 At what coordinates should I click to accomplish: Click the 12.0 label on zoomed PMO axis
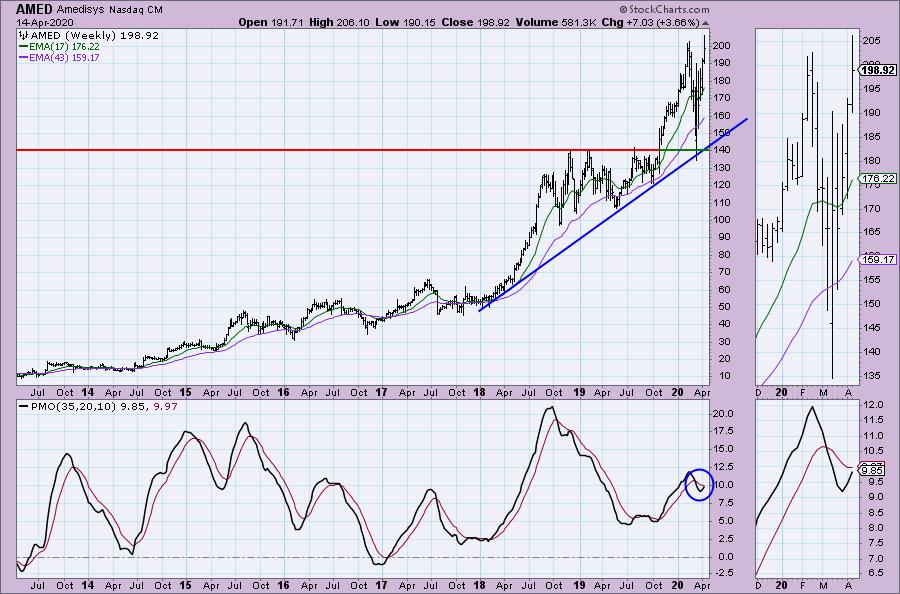click(x=872, y=405)
